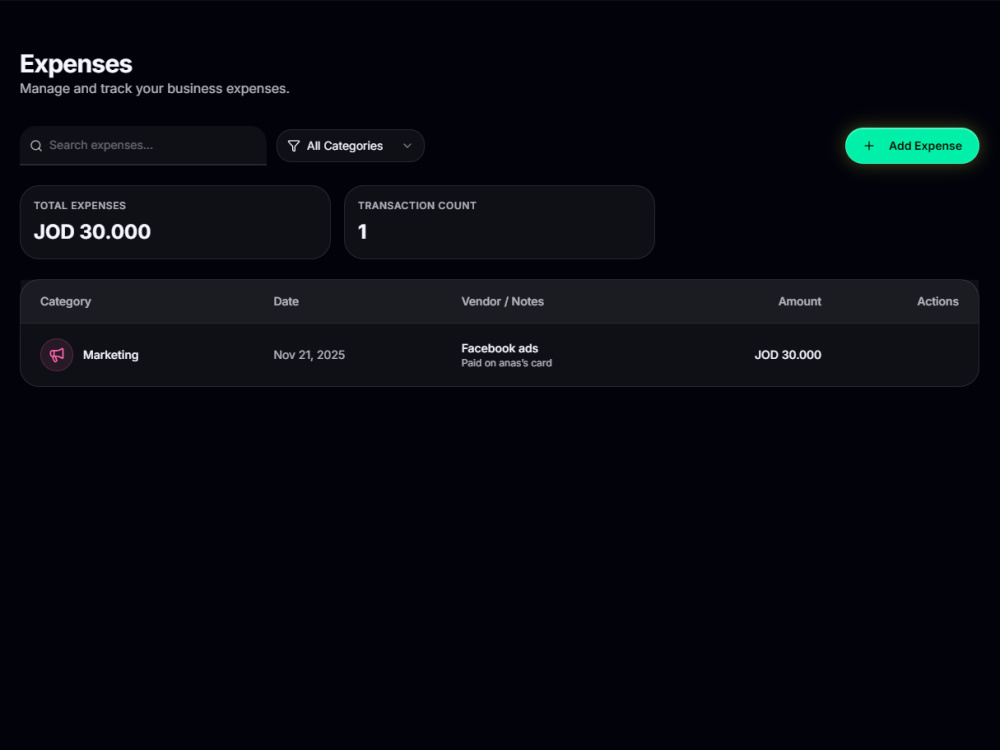Click the subtitle Manage and track your business expenses
Screen dimensions: 1000x750
pos(154,89)
